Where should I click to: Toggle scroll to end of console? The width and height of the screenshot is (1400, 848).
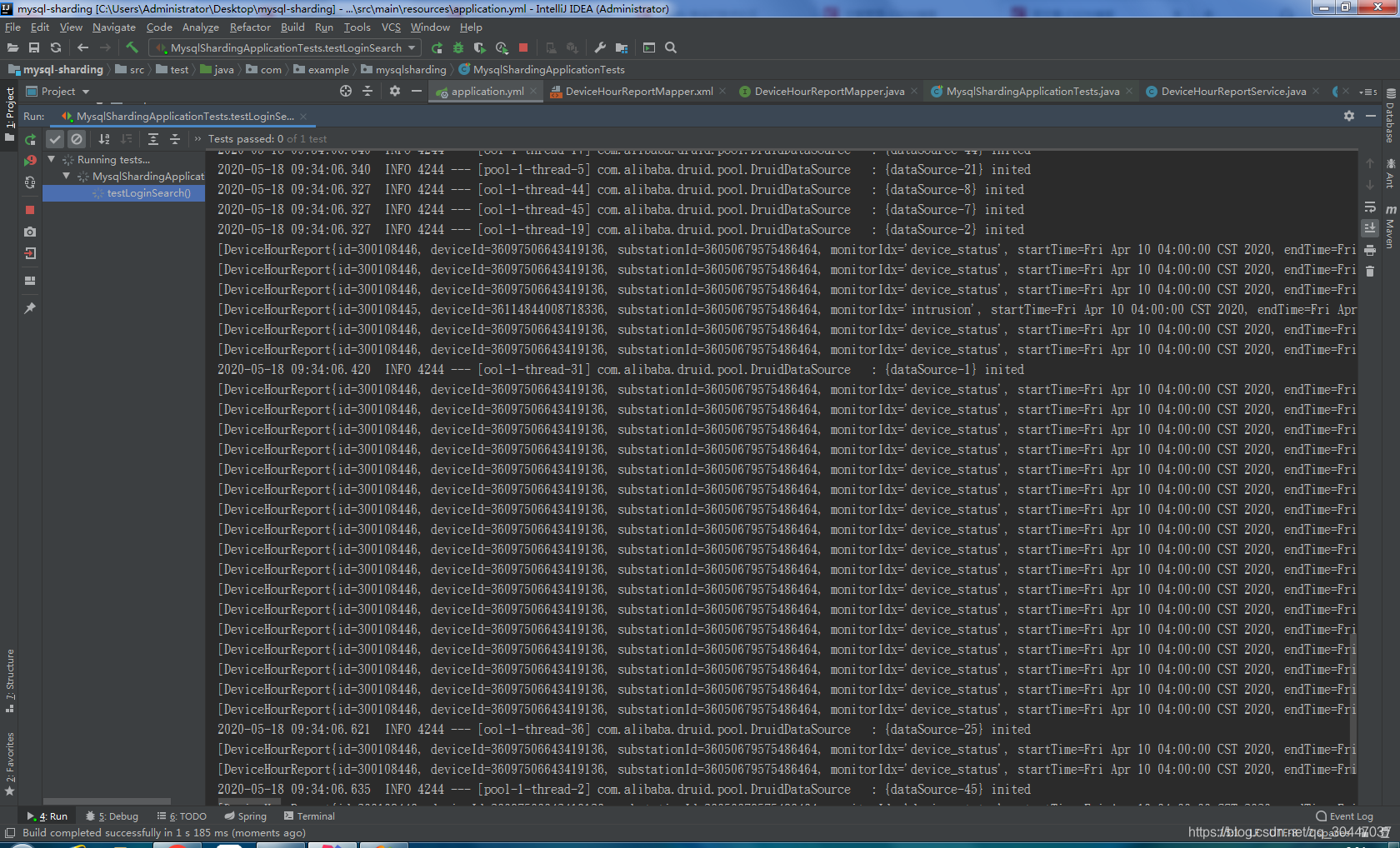1370,227
